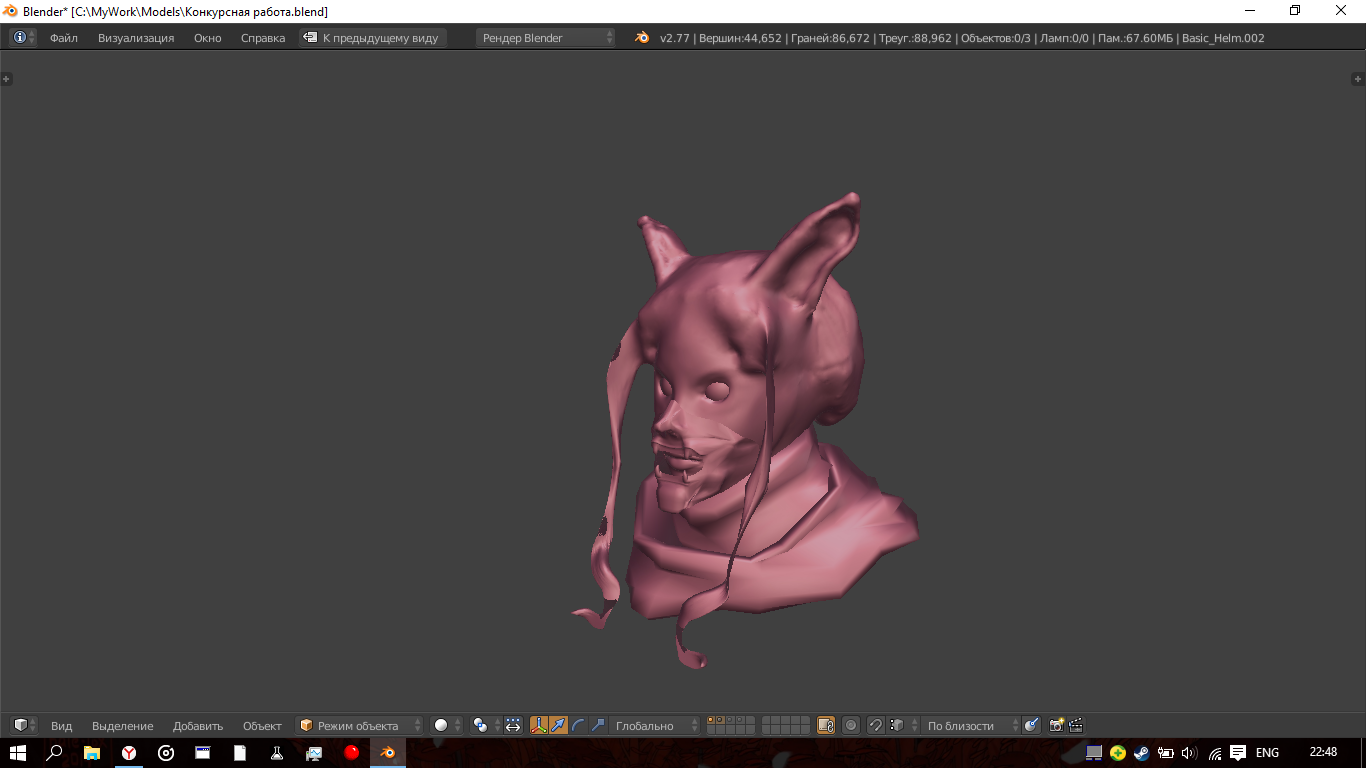Open the Визуализация menu

[x=136, y=38]
